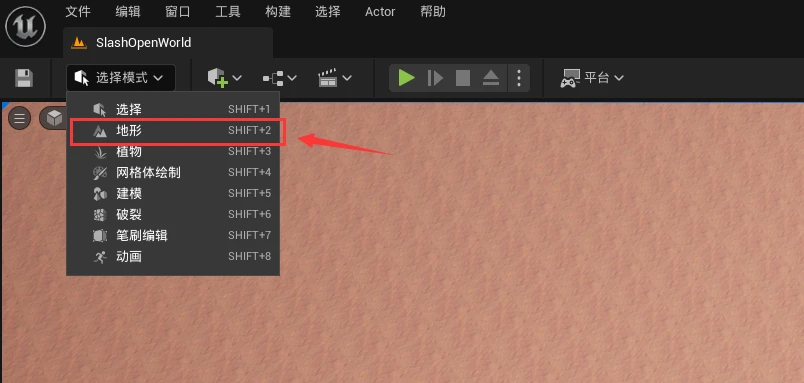Image resolution: width=804 pixels, height=383 pixels.
Task: Click the cinematics clapperboard icon
Action: click(x=328, y=78)
